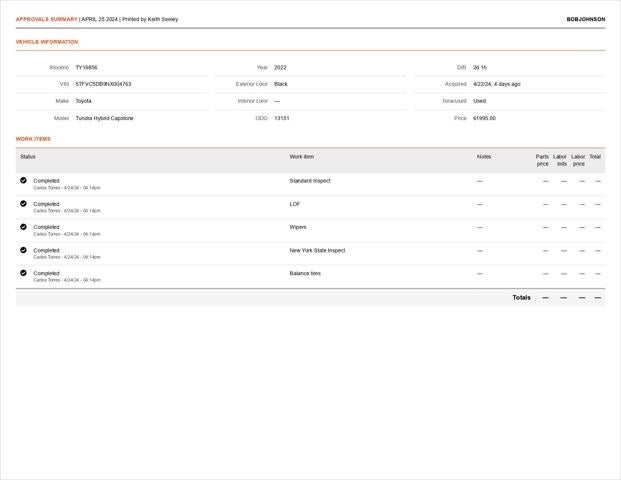Click the Exterior color field label

(252, 84)
